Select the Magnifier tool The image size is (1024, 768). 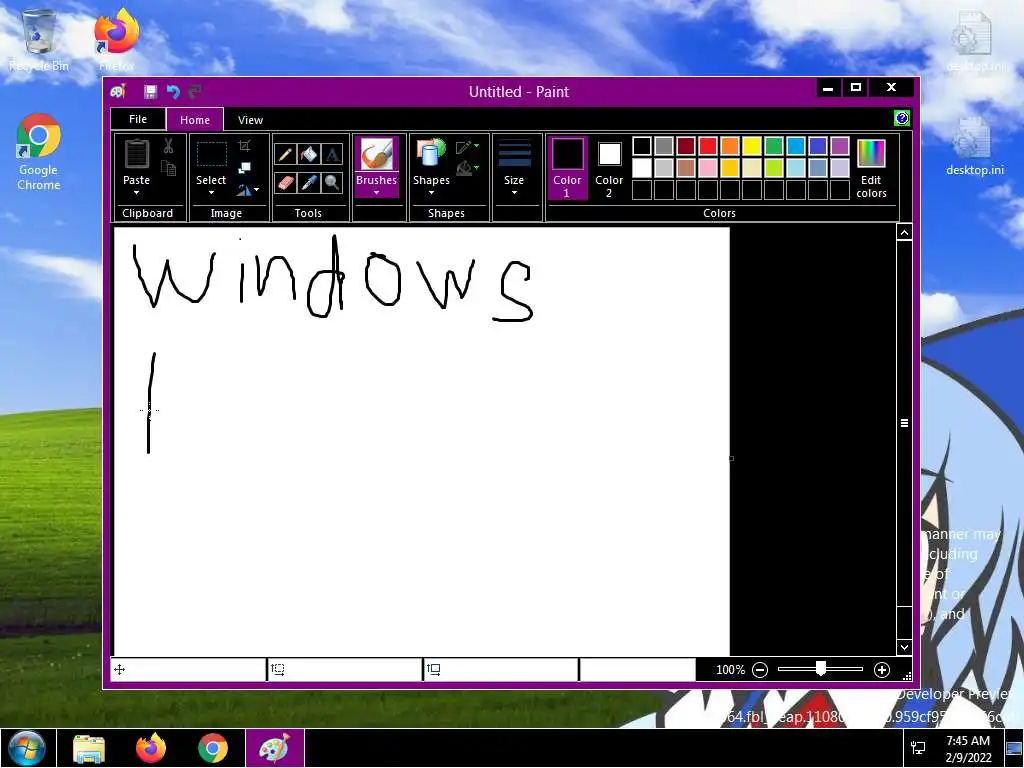tap(332, 182)
